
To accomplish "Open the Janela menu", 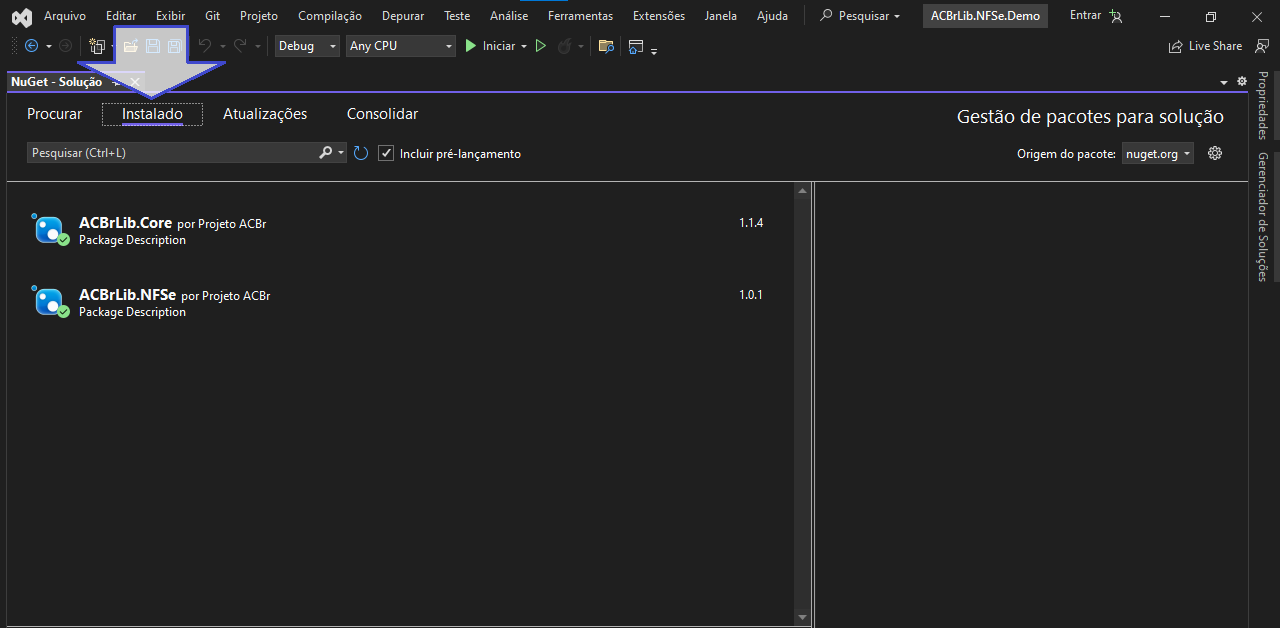I will [720, 16].
